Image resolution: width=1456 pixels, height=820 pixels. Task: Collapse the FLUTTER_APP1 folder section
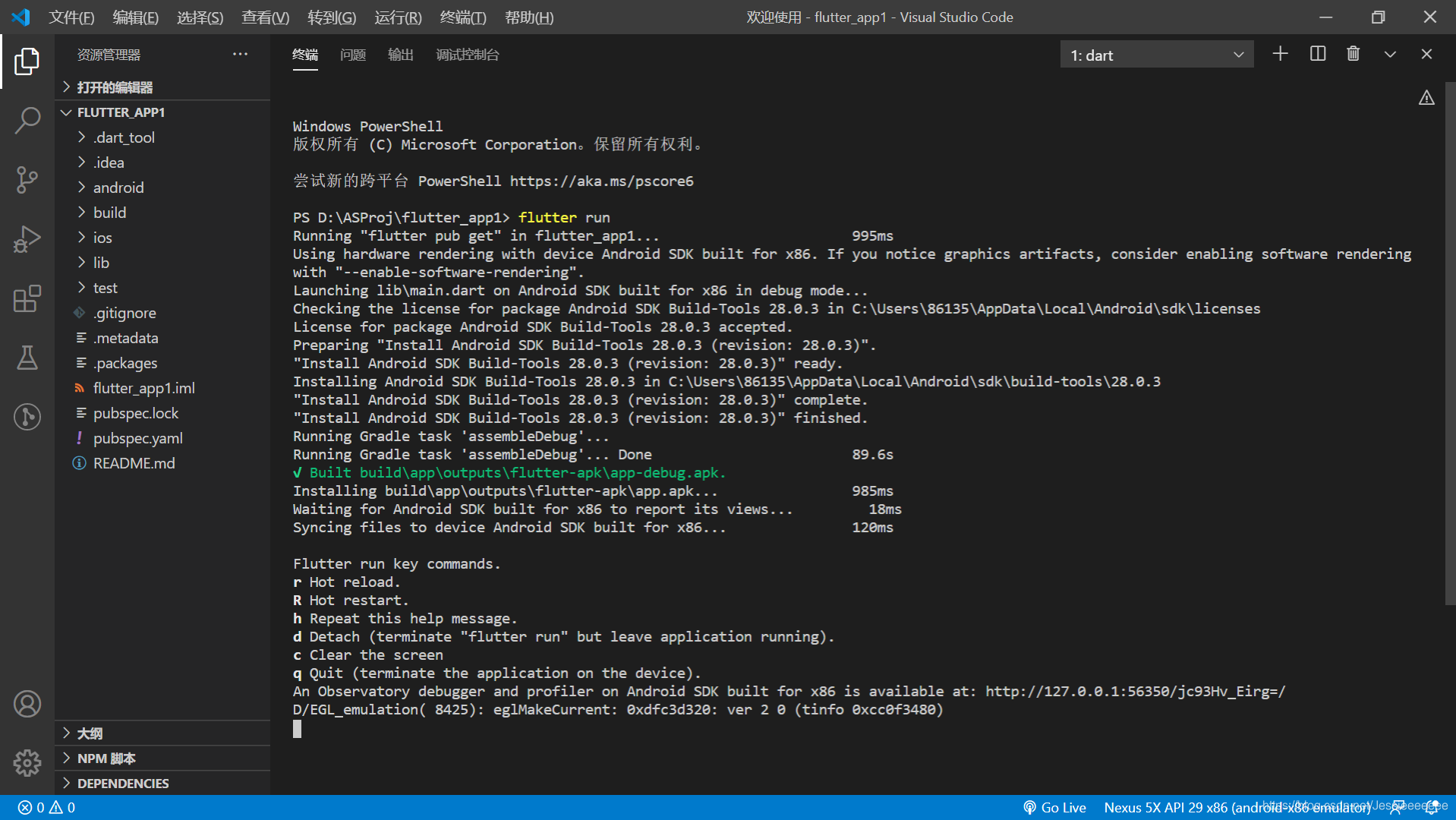pyautogui.click(x=162, y=112)
